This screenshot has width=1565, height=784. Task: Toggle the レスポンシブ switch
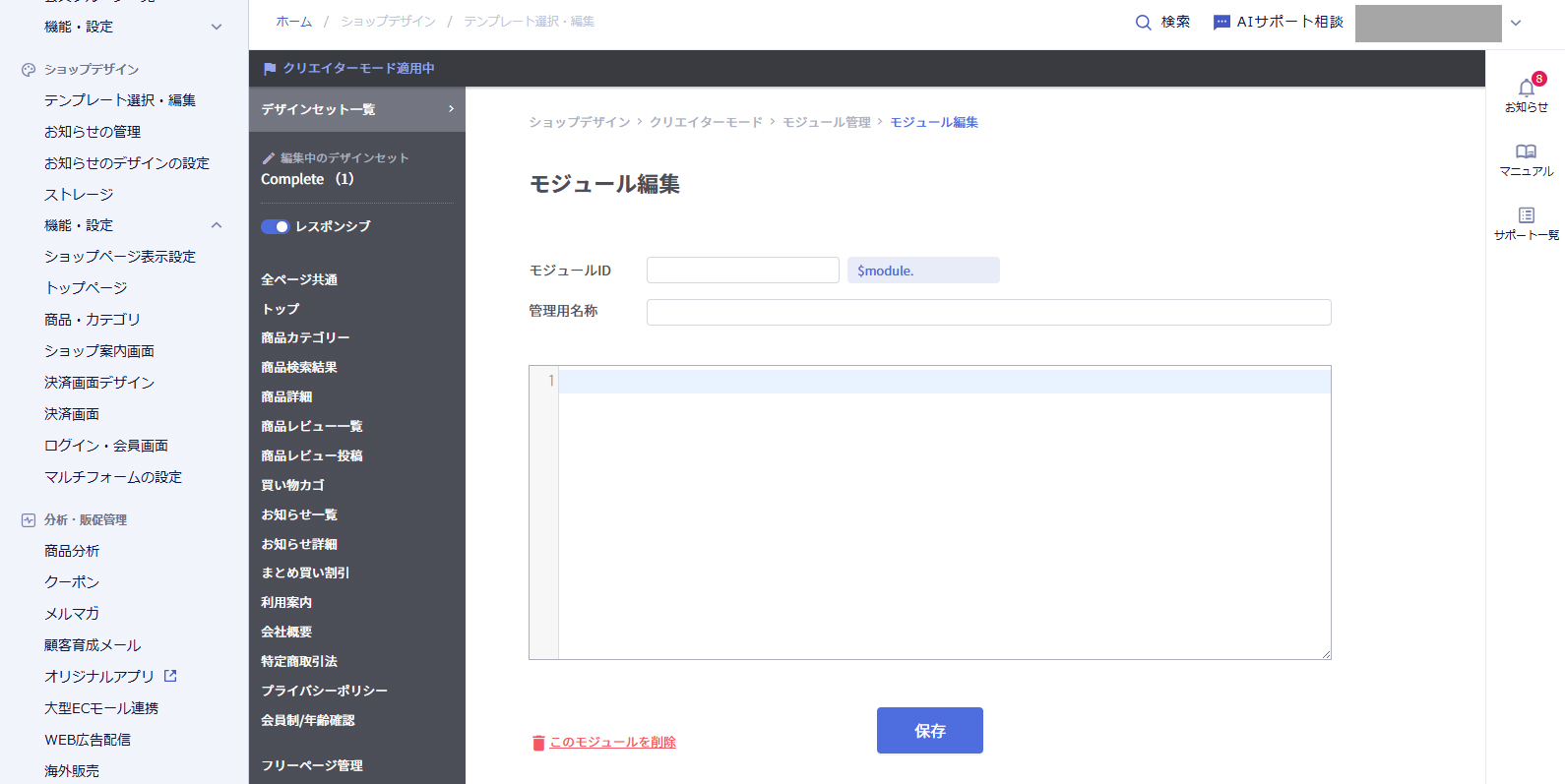[275, 226]
